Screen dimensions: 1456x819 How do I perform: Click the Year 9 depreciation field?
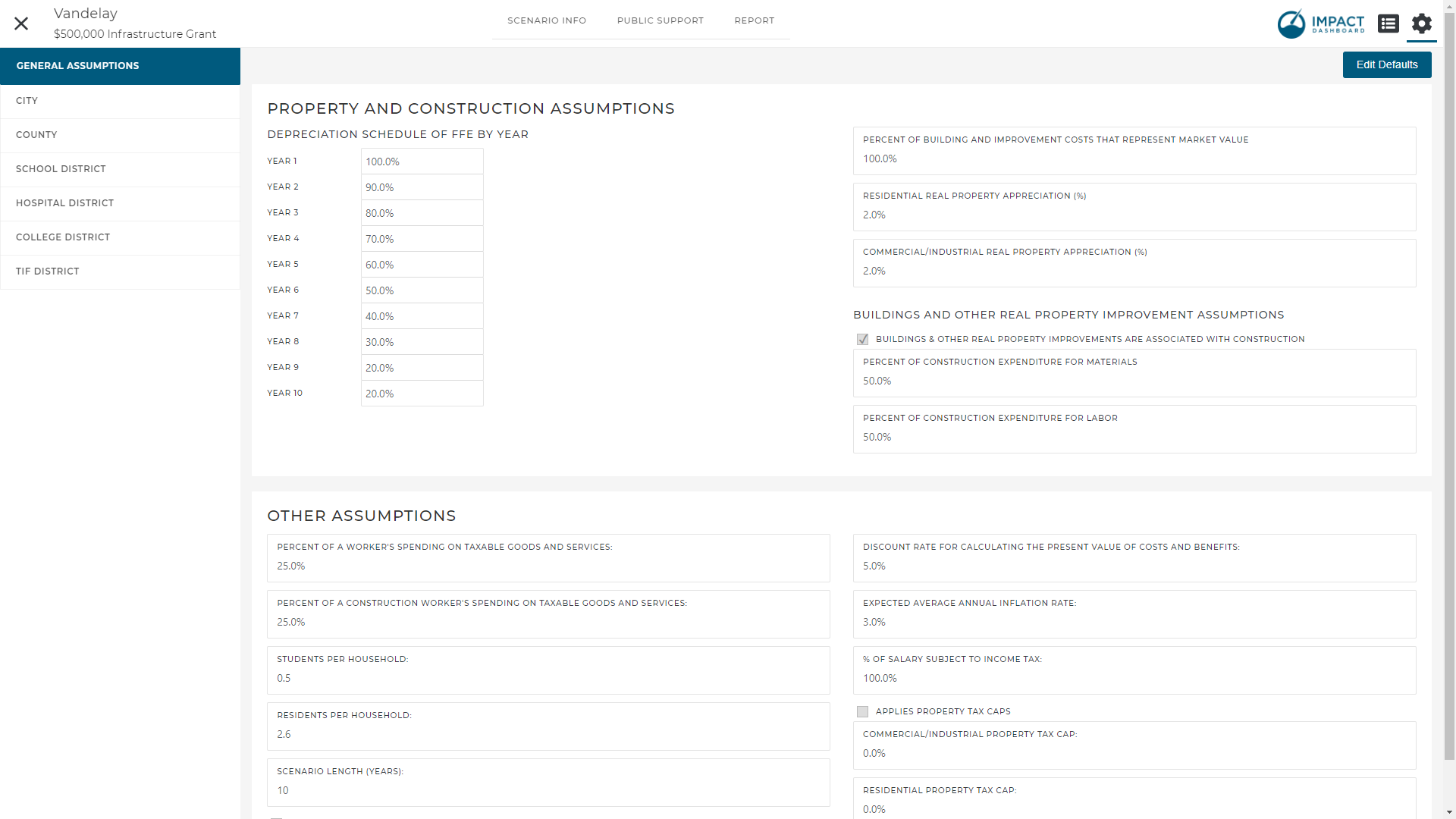tap(422, 368)
